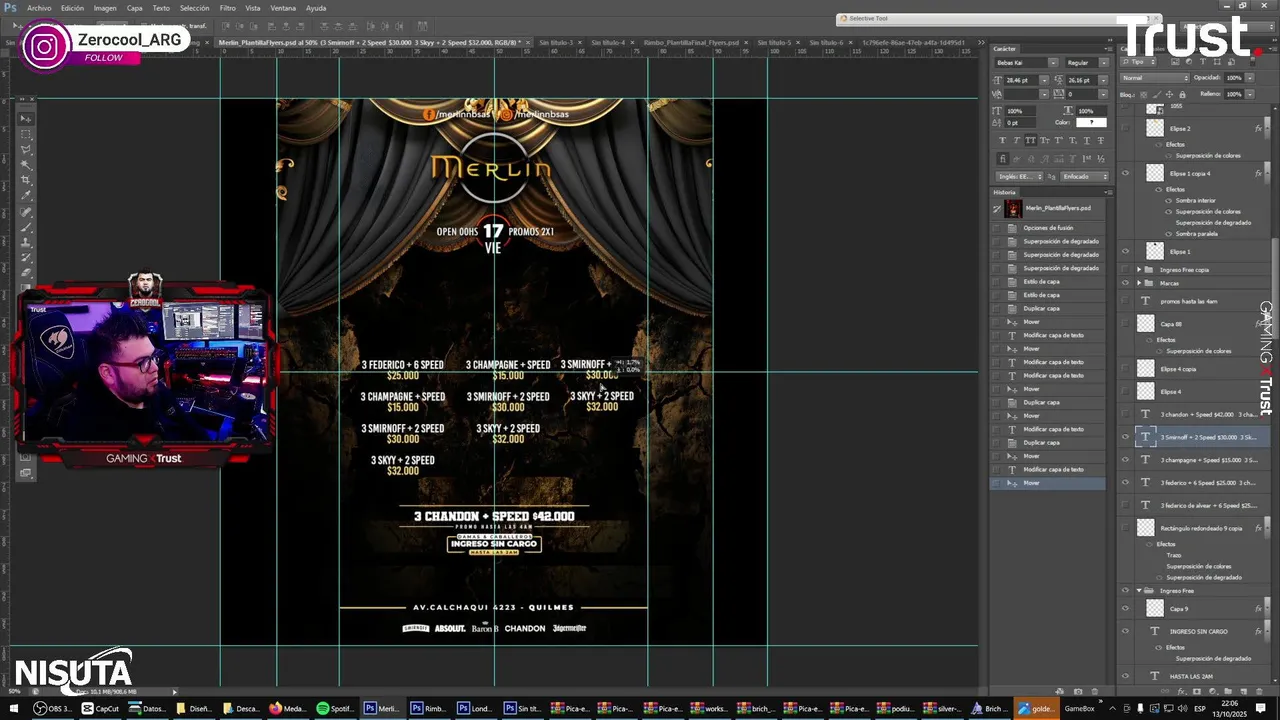Hide the 3 Smirnoff + 2 Speed layer
The width and height of the screenshot is (1280, 720).
tap(1125, 437)
